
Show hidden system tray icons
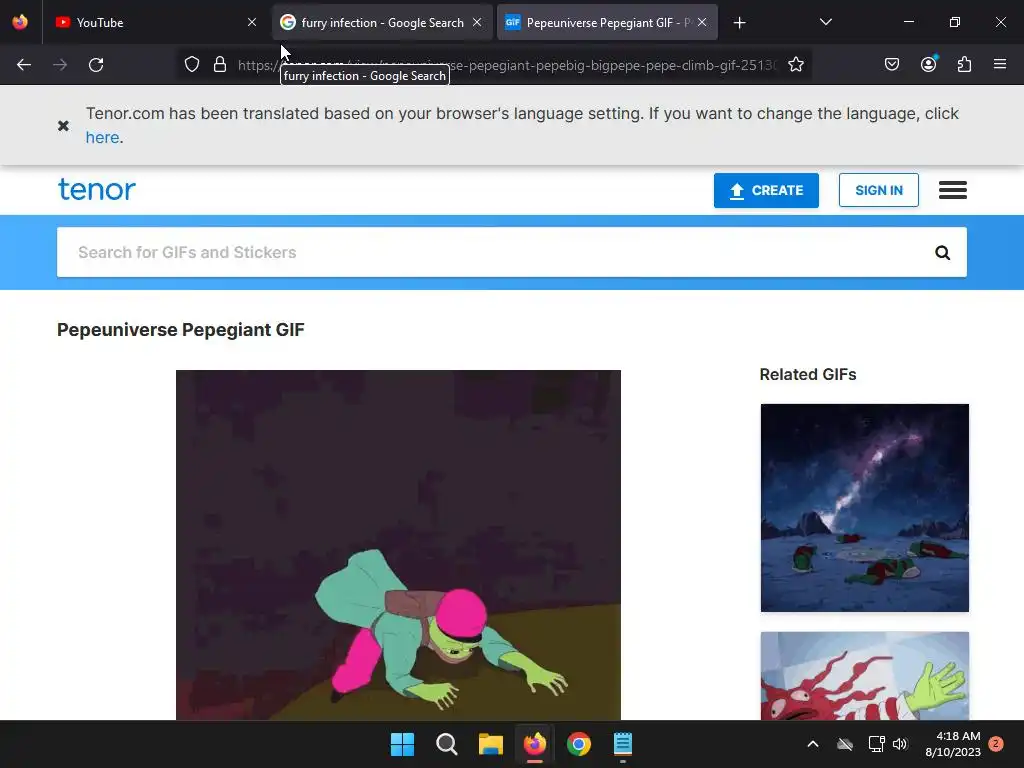813,744
